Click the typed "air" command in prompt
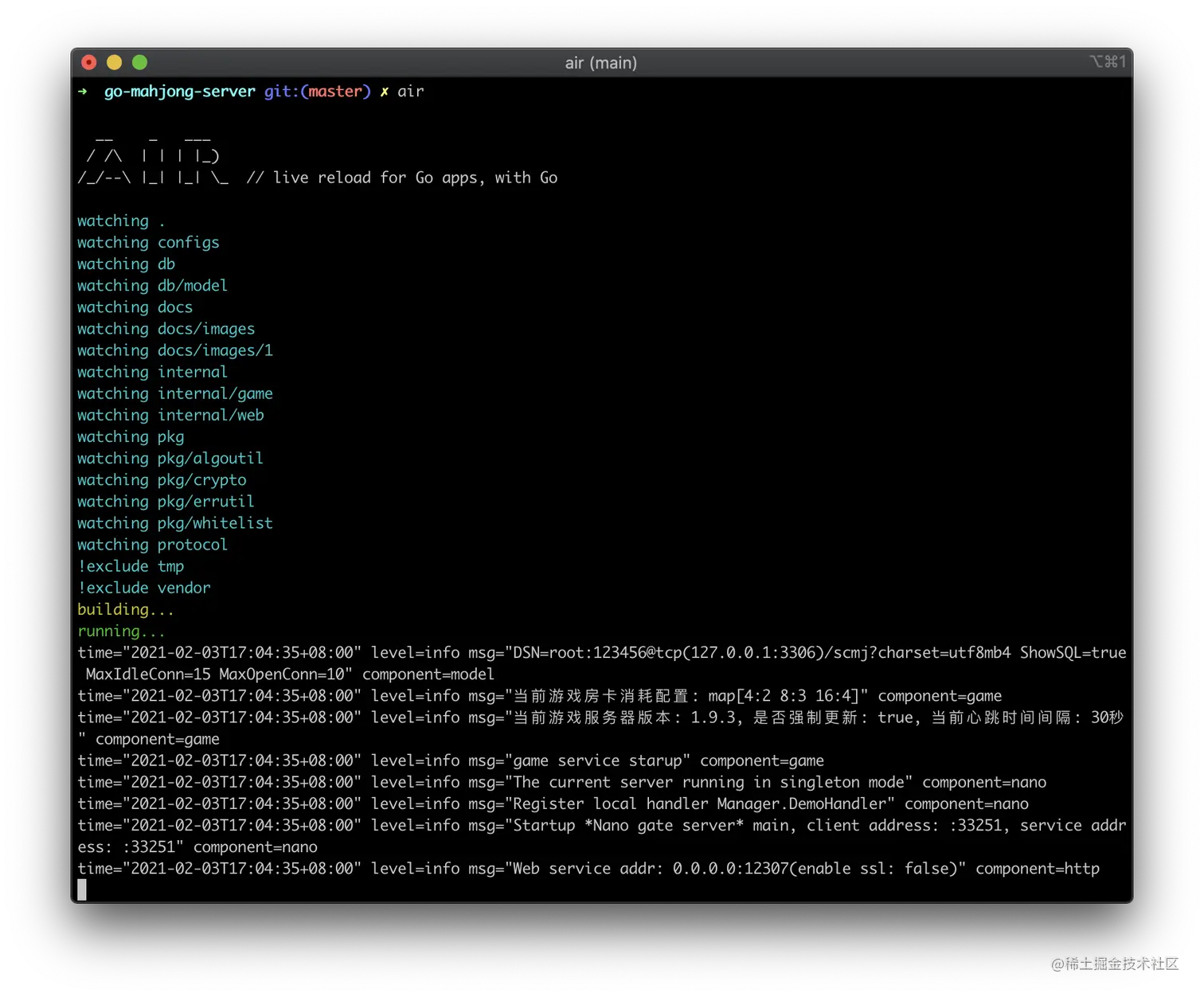Screen dimensions: 1204x997 tap(411, 92)
